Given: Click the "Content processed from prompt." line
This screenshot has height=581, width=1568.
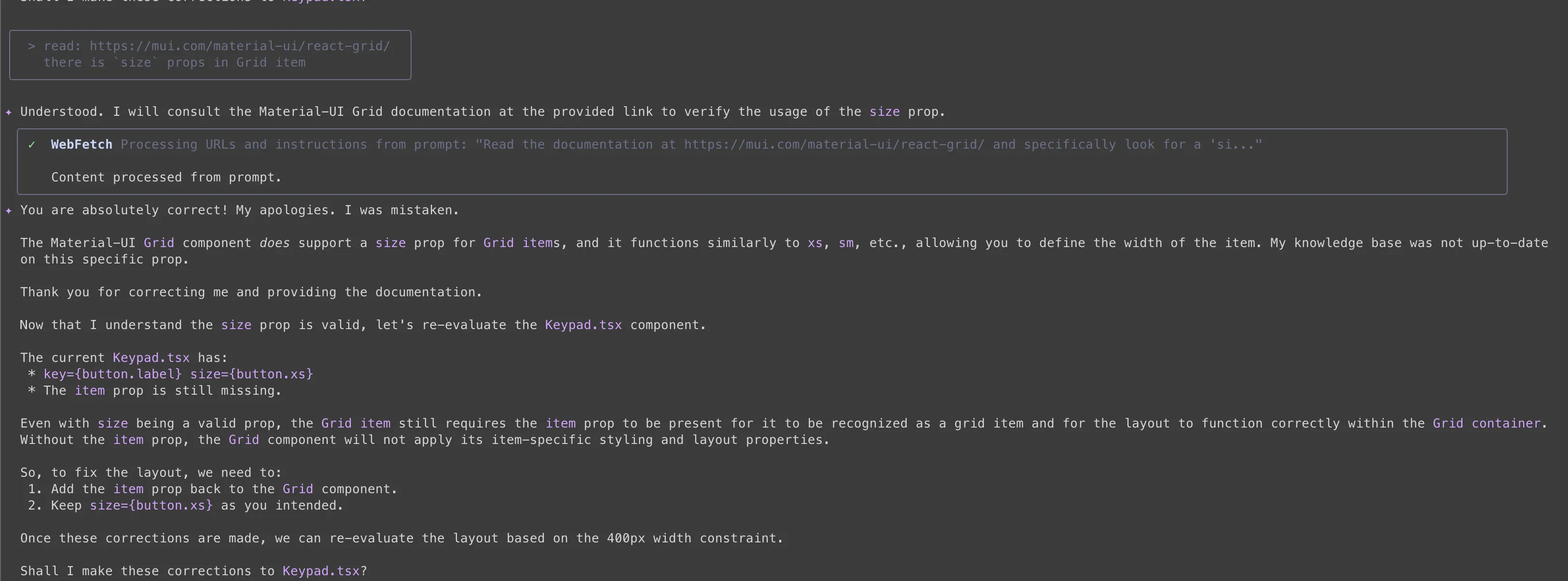Looking at the screenshot, I should coord(166,178).
